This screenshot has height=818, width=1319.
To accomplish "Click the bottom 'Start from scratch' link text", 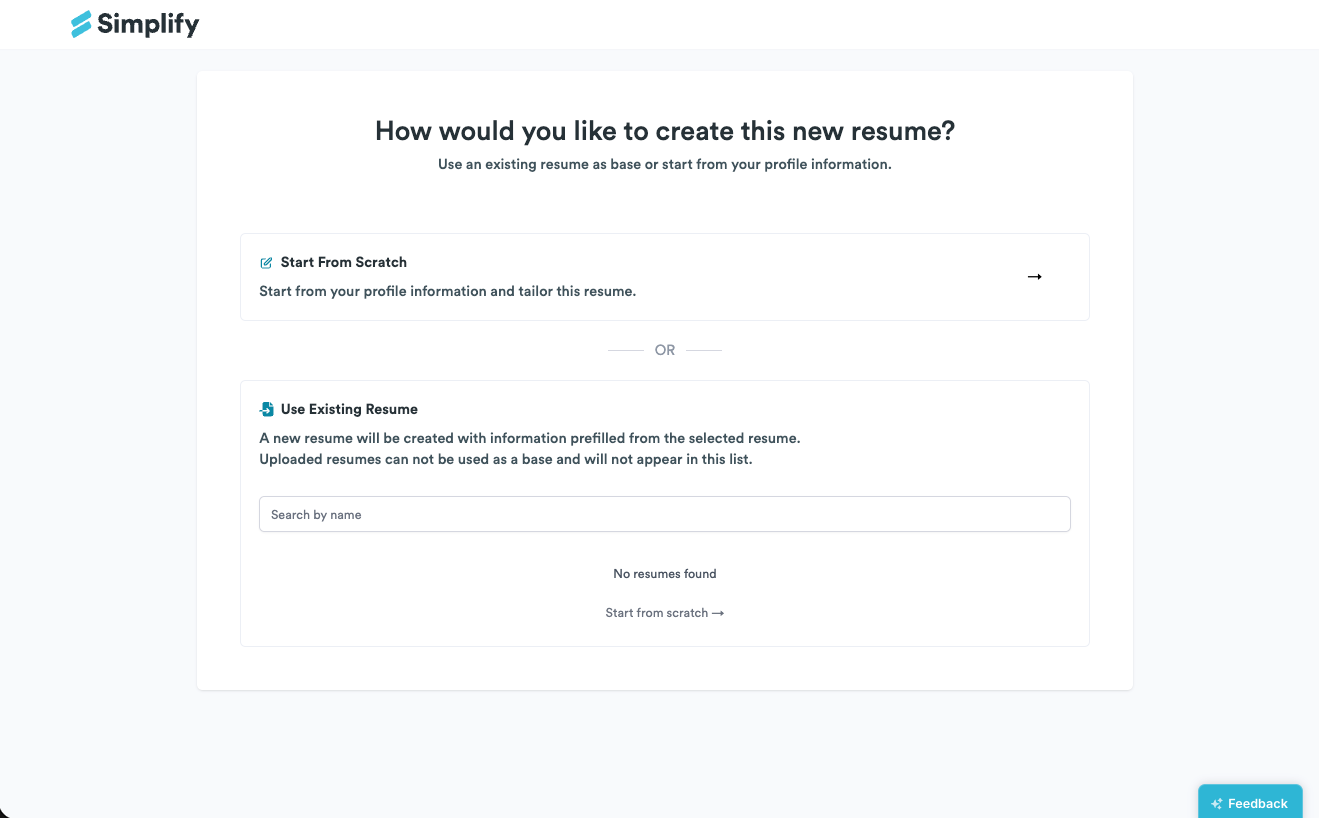I will pyautogui.click(x=657, y=613).
